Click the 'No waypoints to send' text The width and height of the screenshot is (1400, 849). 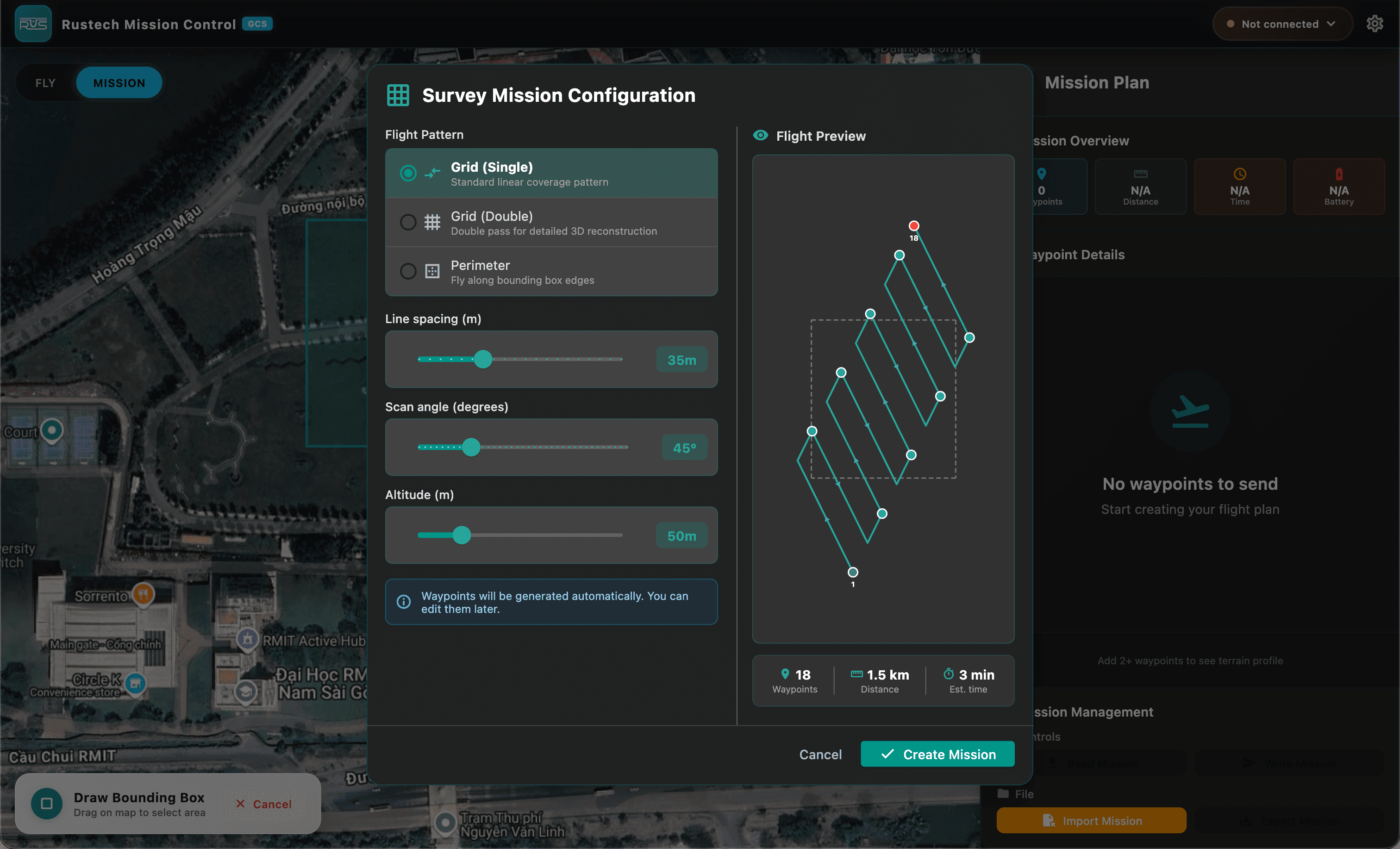coord(1190,484)
